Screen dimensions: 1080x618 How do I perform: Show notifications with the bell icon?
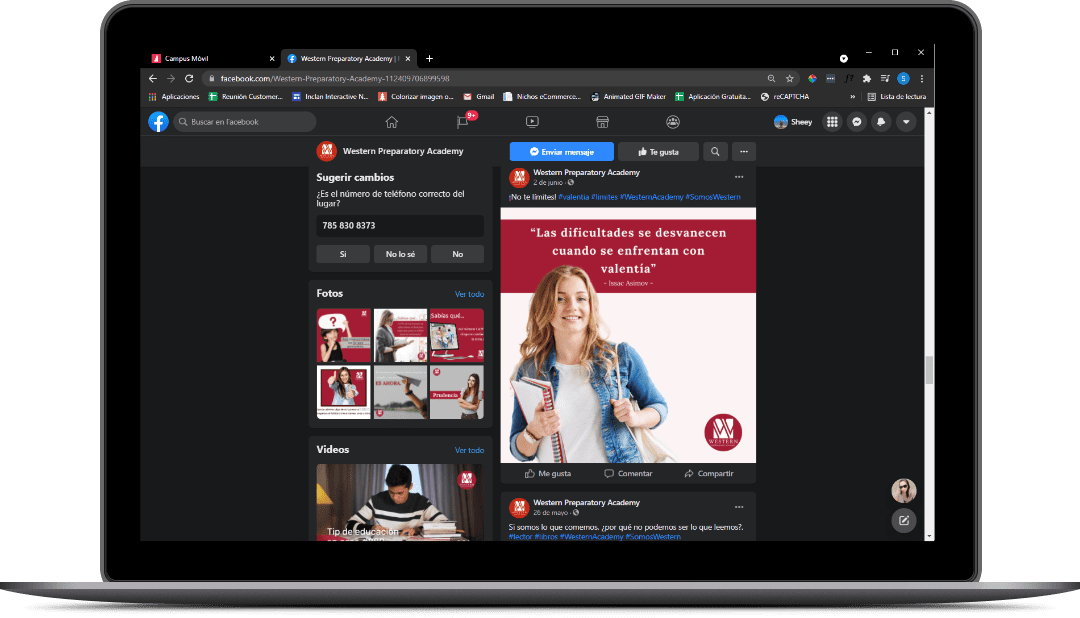click(881, 122)
